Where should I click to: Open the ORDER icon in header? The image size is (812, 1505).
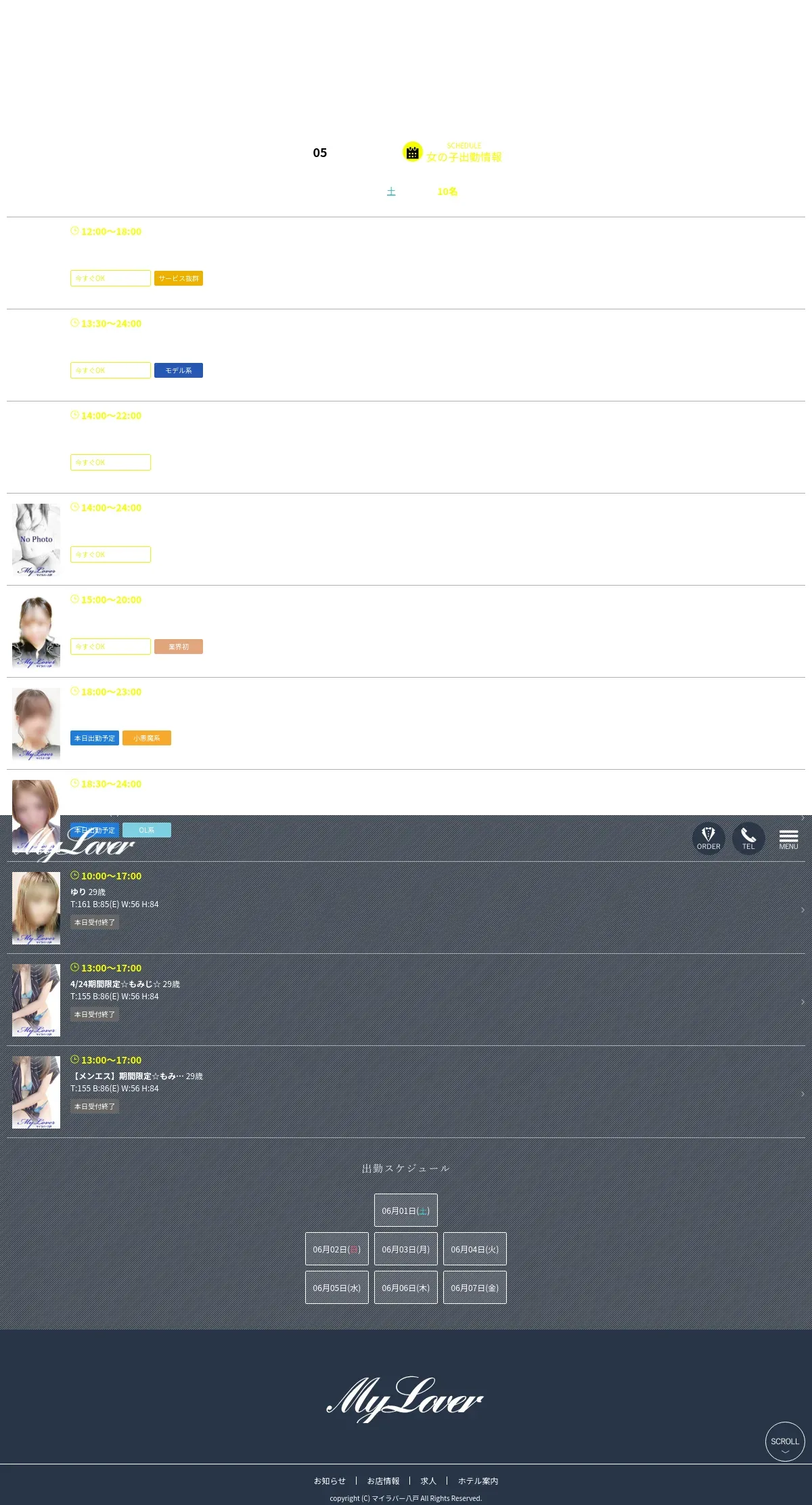(x=708, y=838)
